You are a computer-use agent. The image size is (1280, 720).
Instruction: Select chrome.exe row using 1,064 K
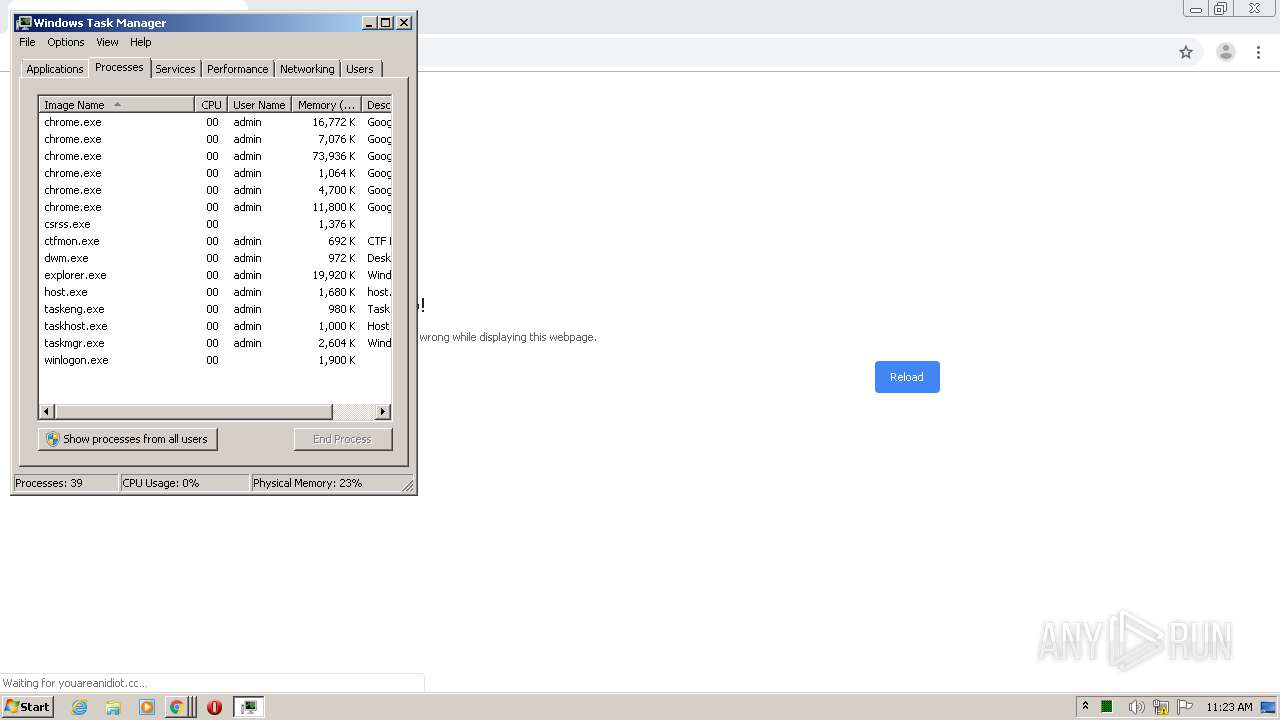215,173
